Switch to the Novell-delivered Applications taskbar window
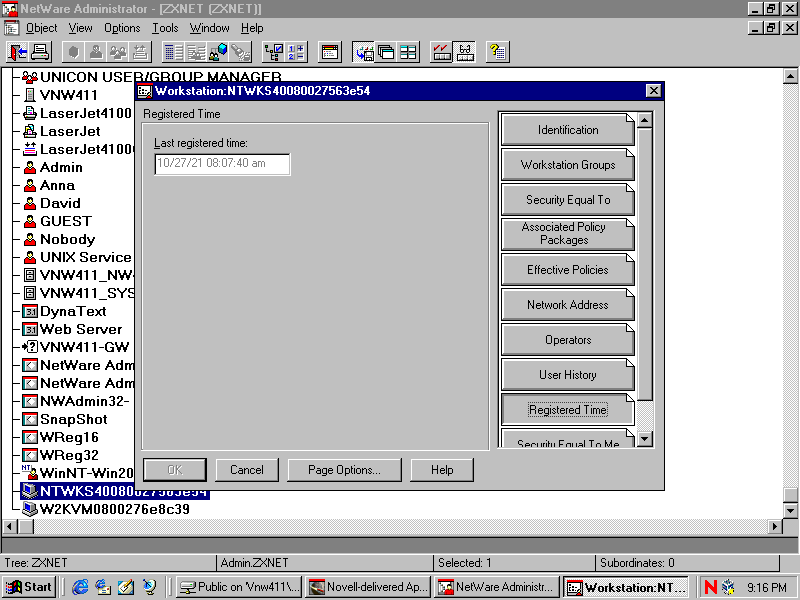800x600 pixels. (x=368, y=587)
